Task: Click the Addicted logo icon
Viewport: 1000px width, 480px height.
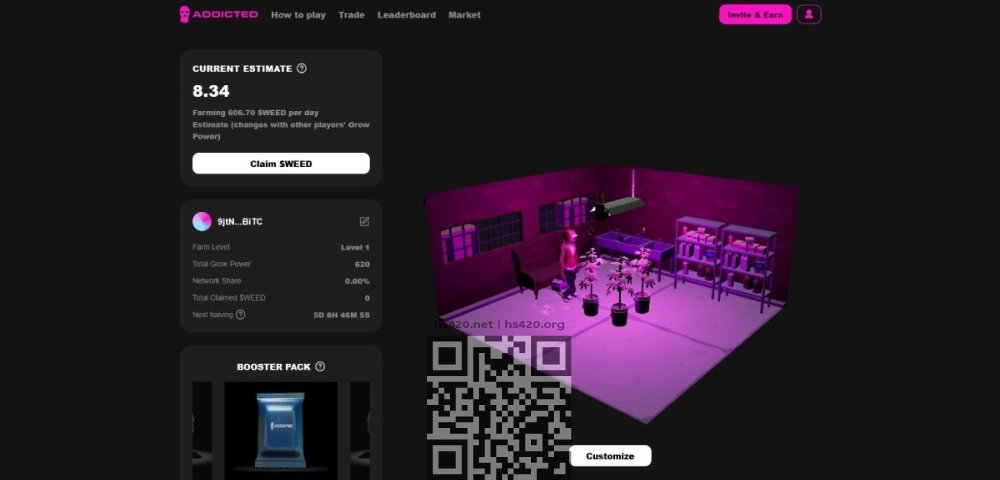Action: coord(185,14)
